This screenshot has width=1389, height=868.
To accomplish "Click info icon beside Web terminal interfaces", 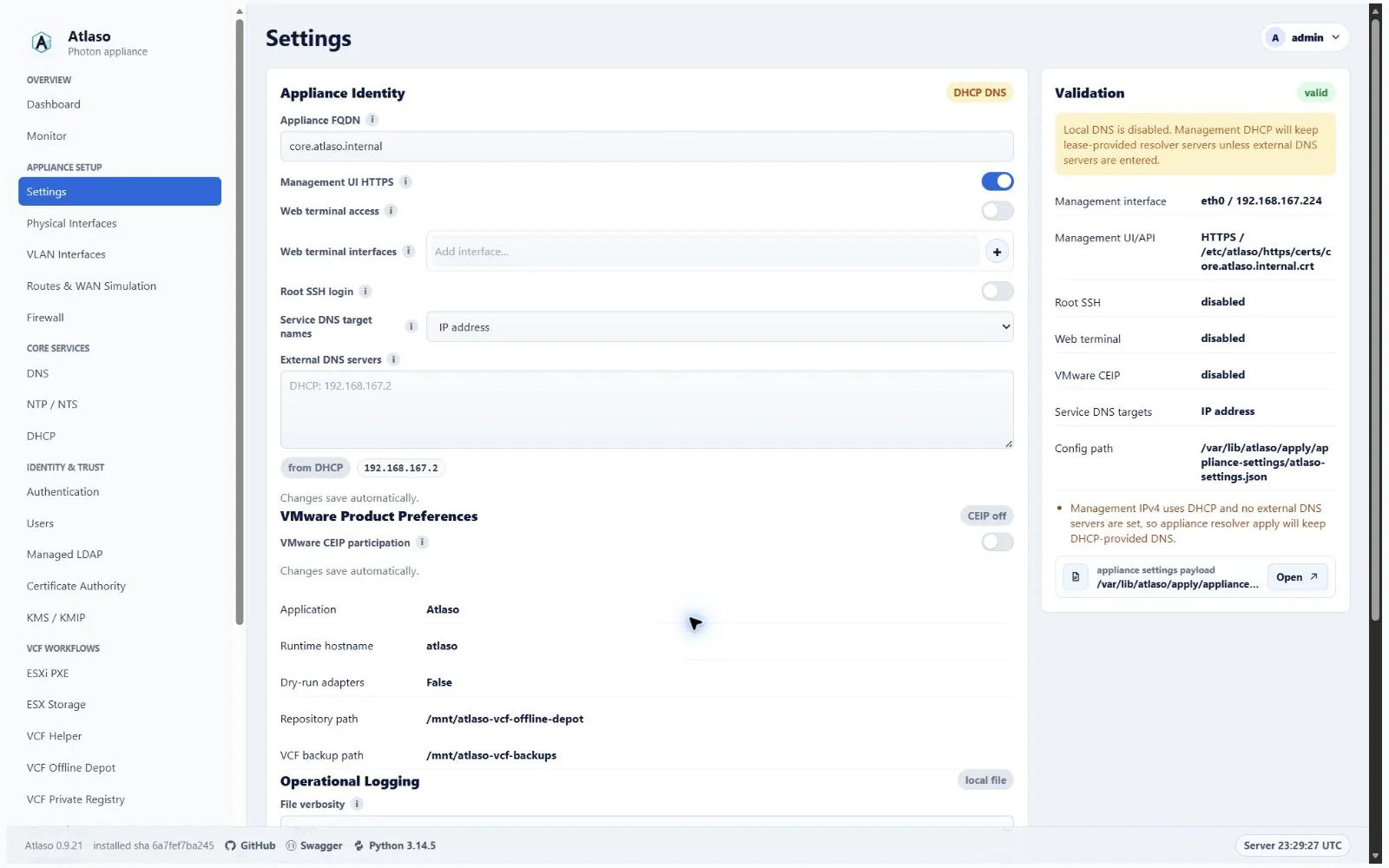I will pos(409,251).
